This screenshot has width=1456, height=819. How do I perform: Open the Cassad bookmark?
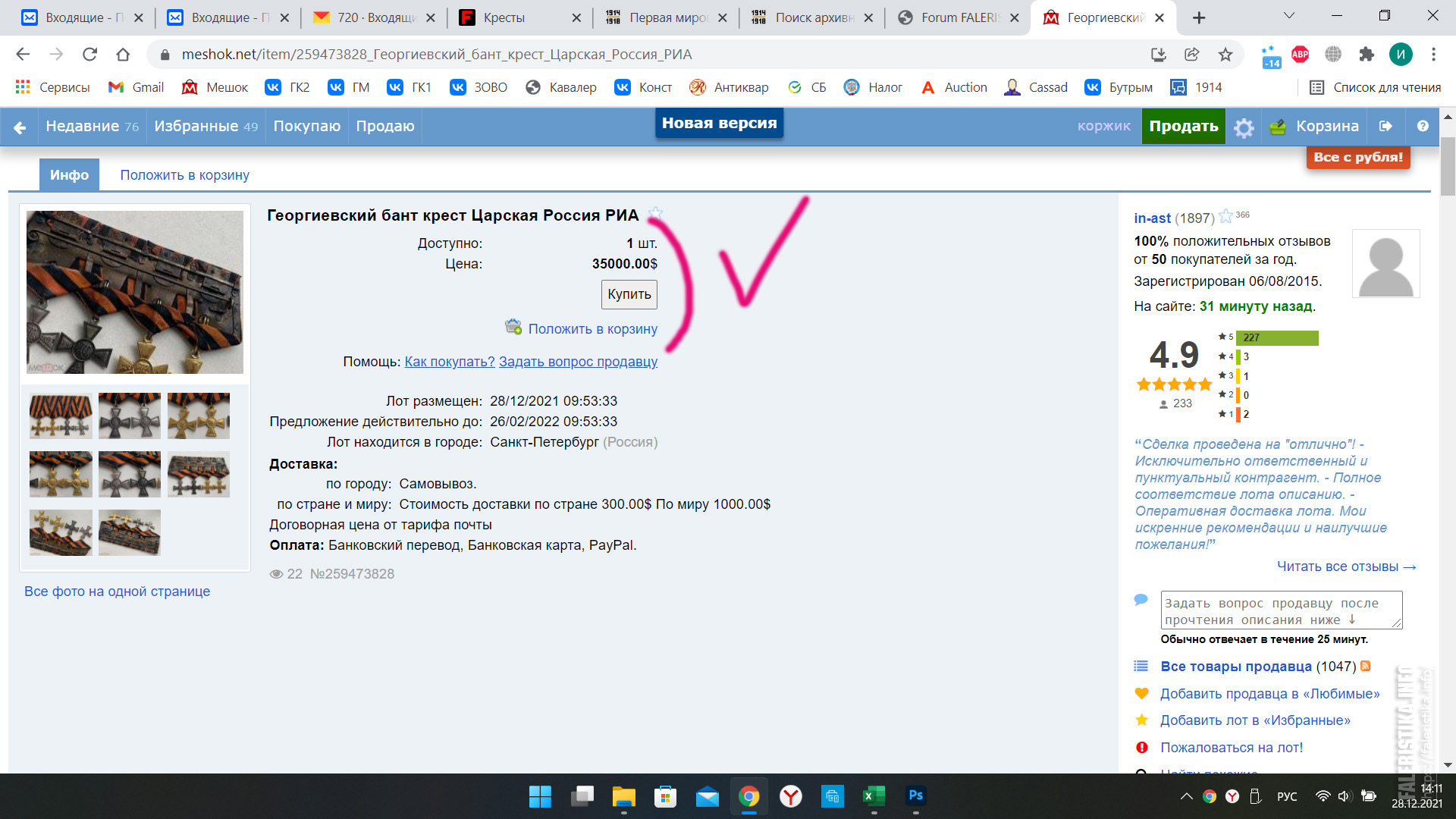(1036, 87)
